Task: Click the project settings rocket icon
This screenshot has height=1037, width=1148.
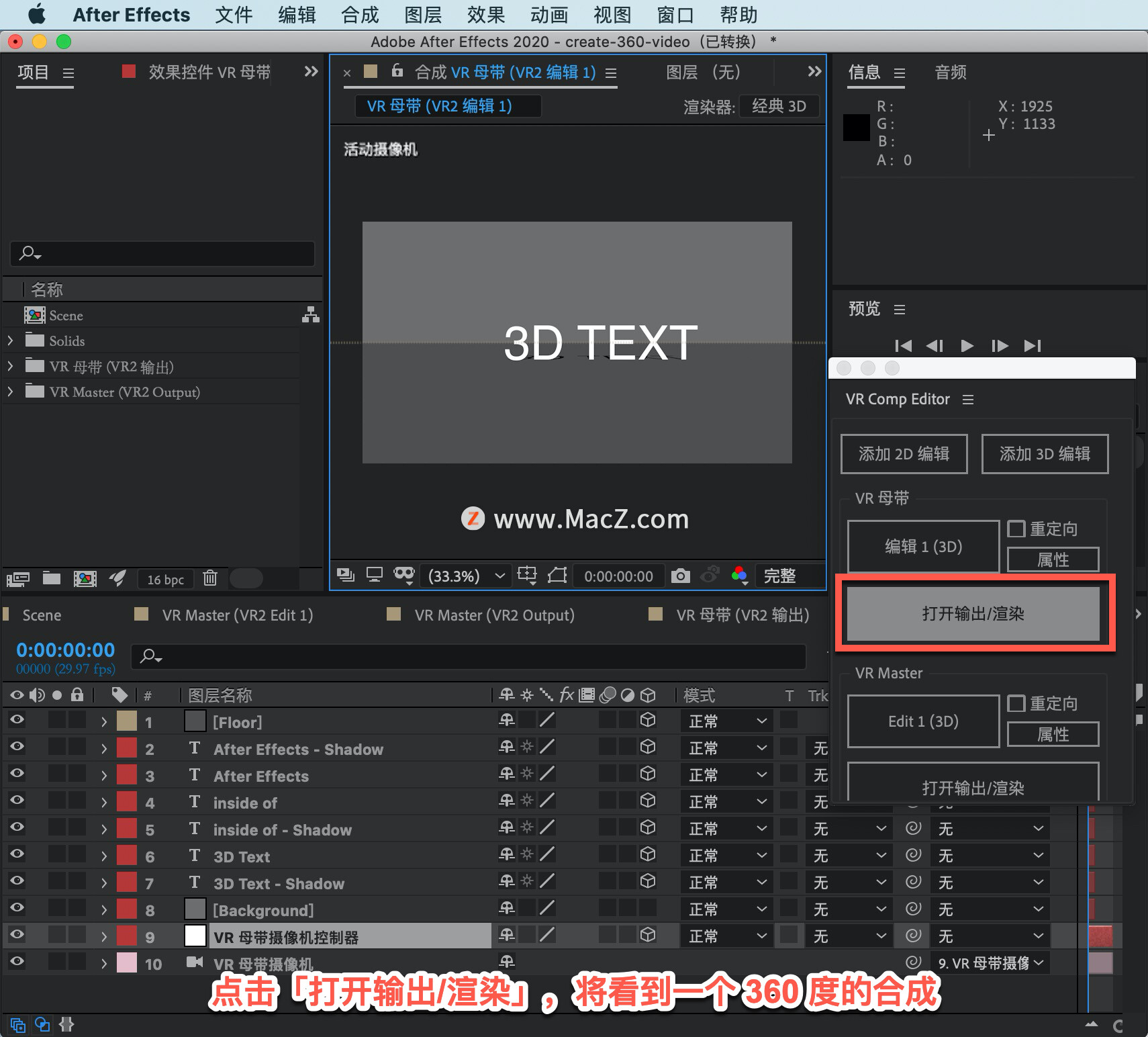Action: 117,578
